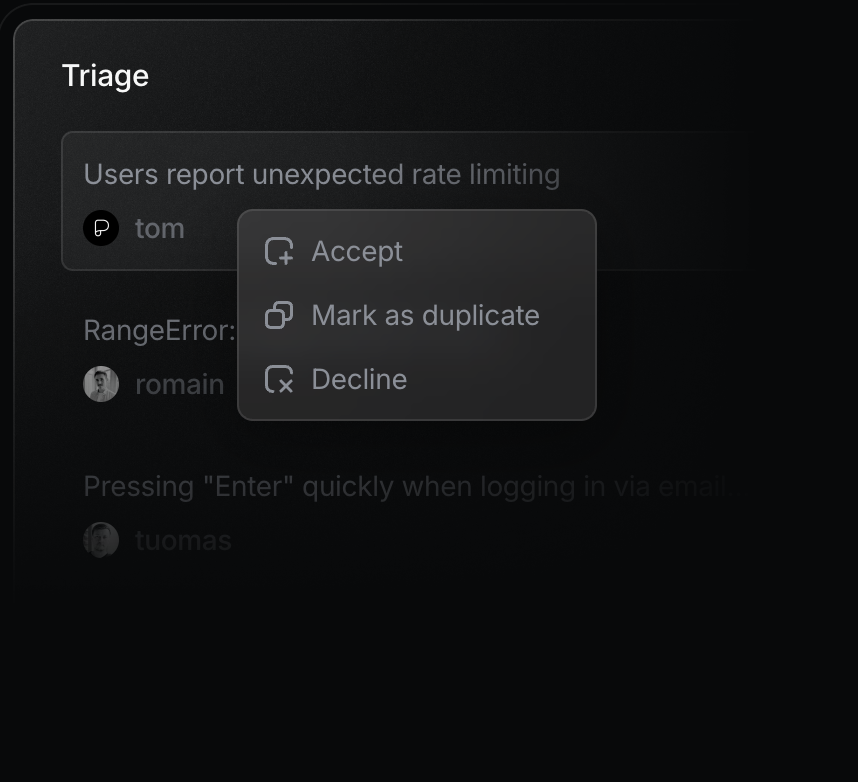Click the Mark as duplicate icon
Screen dimensions: 858x782
pos(279,315)
